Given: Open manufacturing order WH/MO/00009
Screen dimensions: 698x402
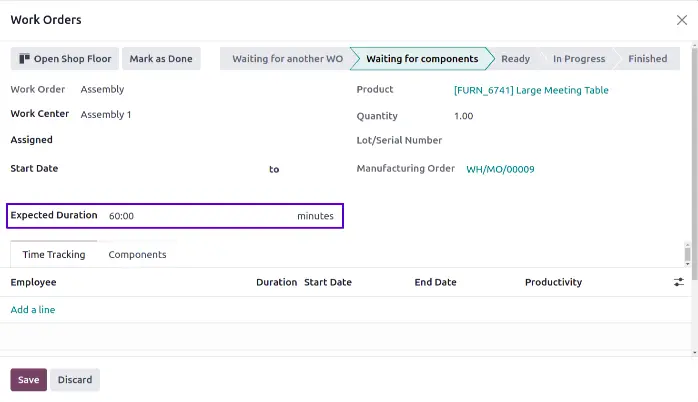Looking at the screenshot, I should (500, 169).
